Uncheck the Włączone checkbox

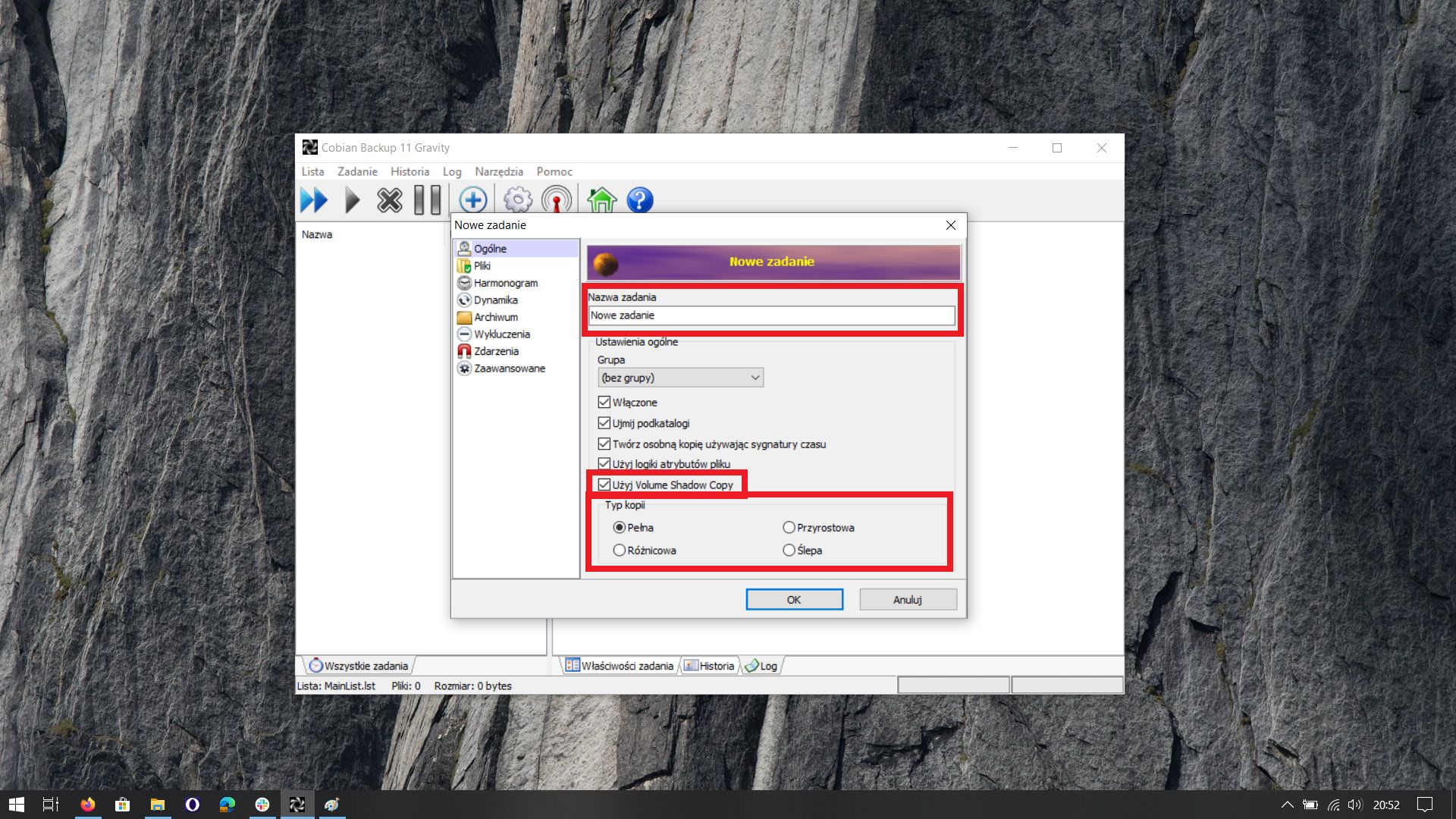(604, 403)
